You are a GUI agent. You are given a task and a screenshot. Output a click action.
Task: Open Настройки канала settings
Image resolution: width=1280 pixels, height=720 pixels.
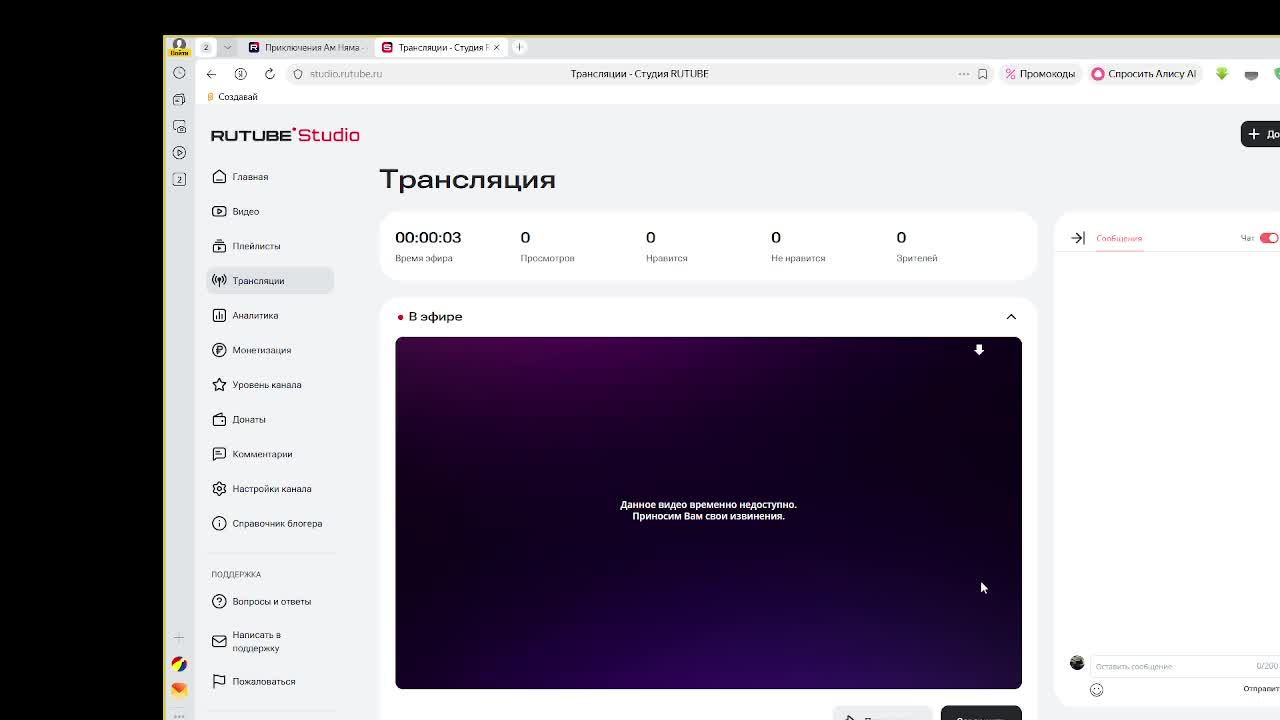point(271,489)
